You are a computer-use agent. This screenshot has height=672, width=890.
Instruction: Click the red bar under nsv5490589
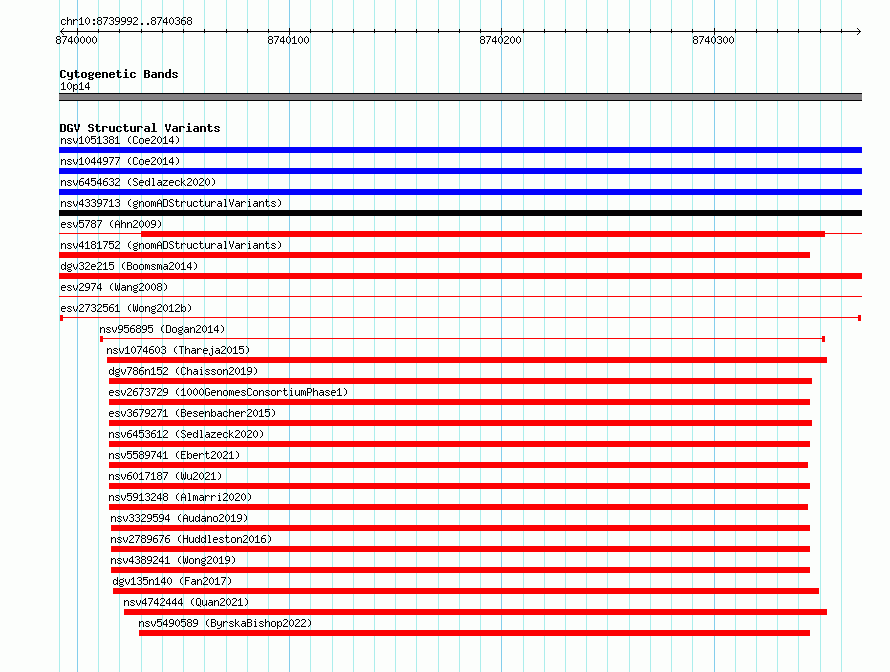click(x=475, y=633)
